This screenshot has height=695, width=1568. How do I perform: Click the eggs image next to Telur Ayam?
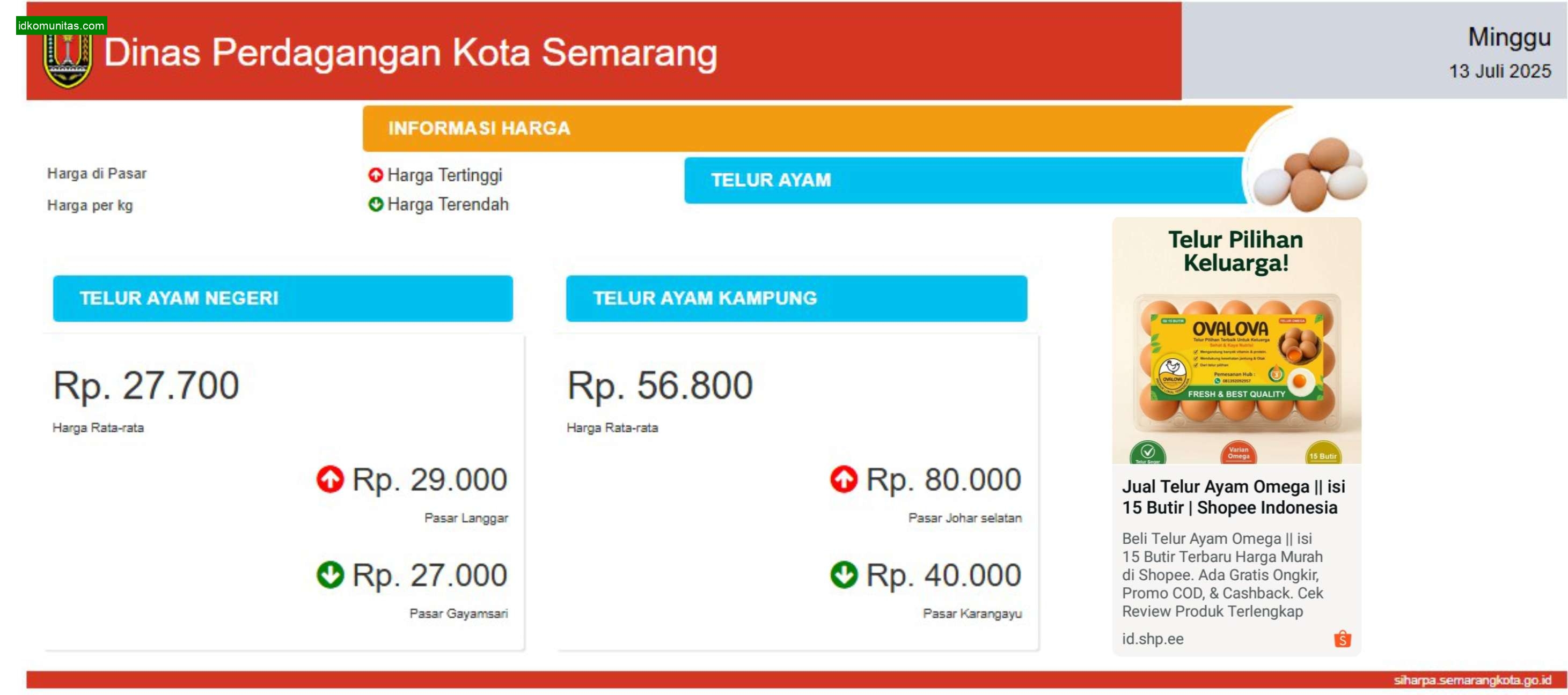coord(1309,174)
